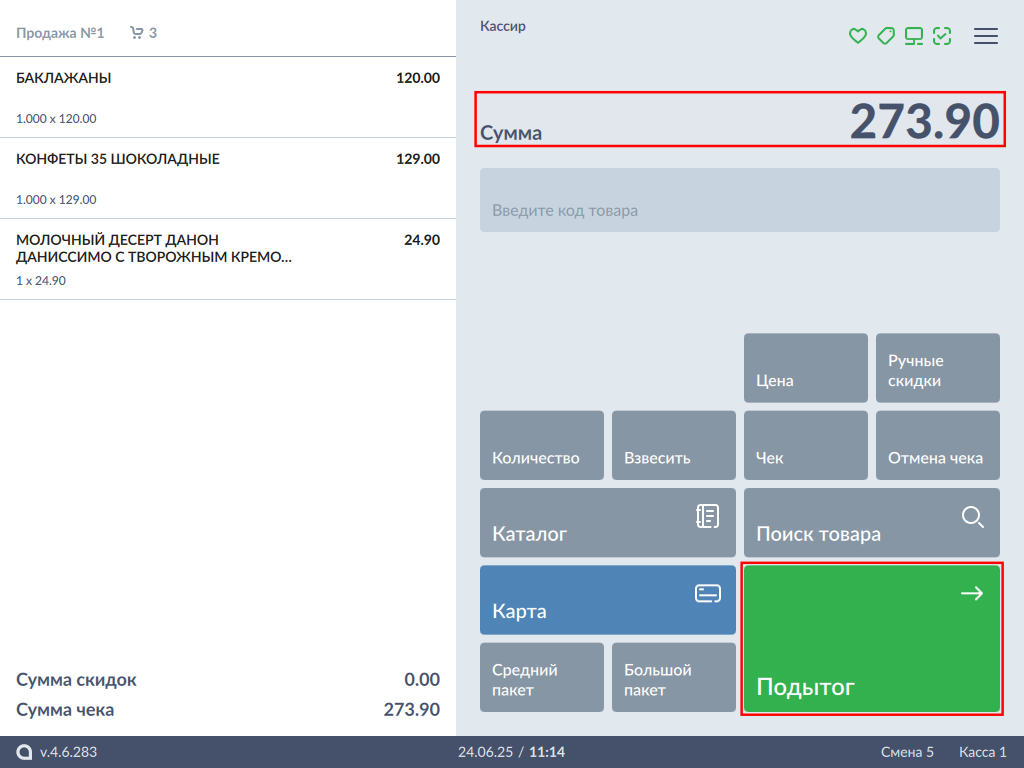Add a Большой пакет
Image resolution: width=1024 pixels, height=768 pixels.
coord(673,677)
